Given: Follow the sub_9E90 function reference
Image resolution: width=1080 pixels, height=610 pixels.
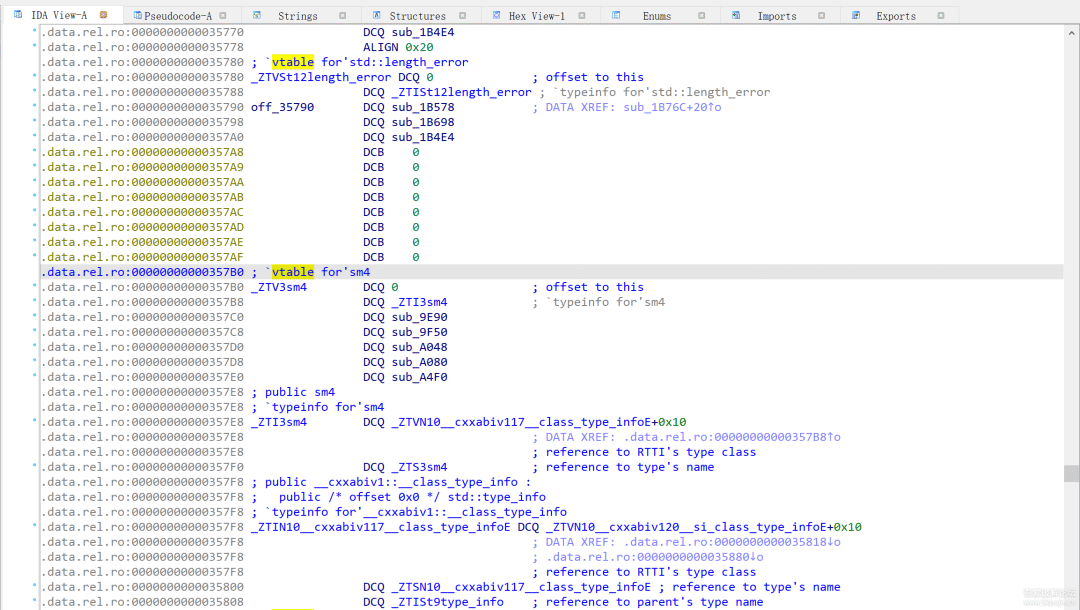Looking at the screenshot, I should pos(419,317).
